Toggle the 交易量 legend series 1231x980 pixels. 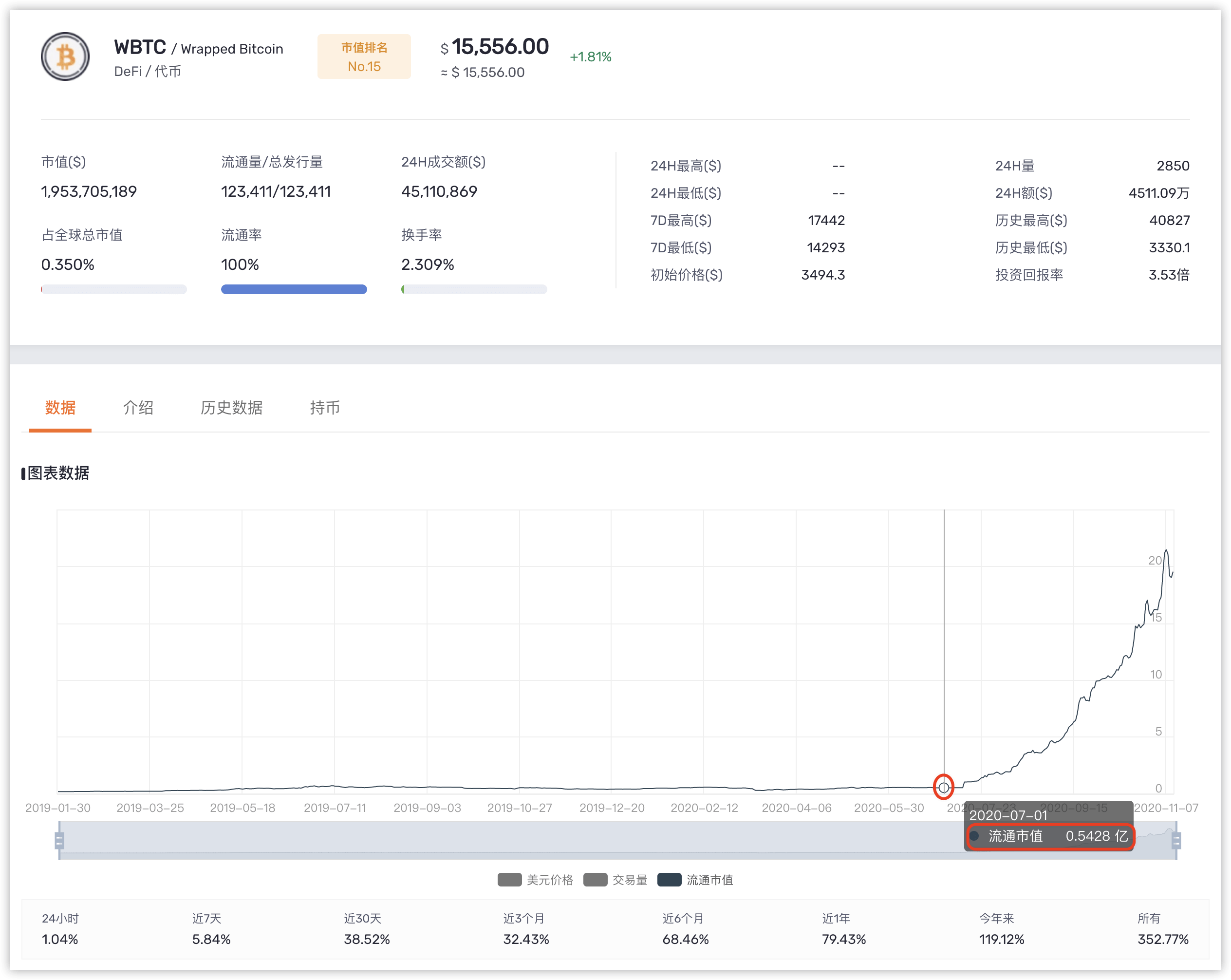click(x=615, y=880)
